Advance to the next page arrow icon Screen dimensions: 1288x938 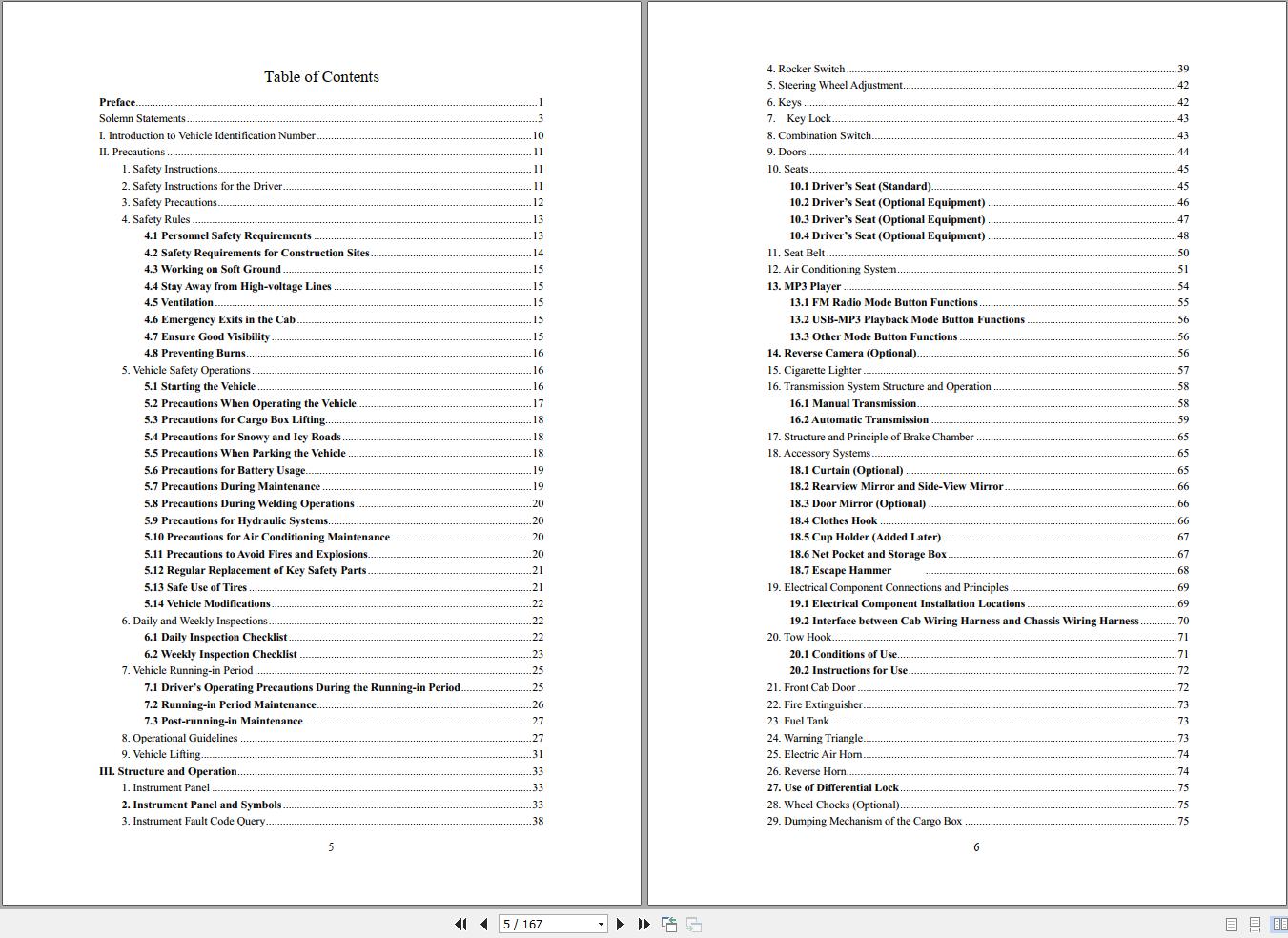click(621, 924)
